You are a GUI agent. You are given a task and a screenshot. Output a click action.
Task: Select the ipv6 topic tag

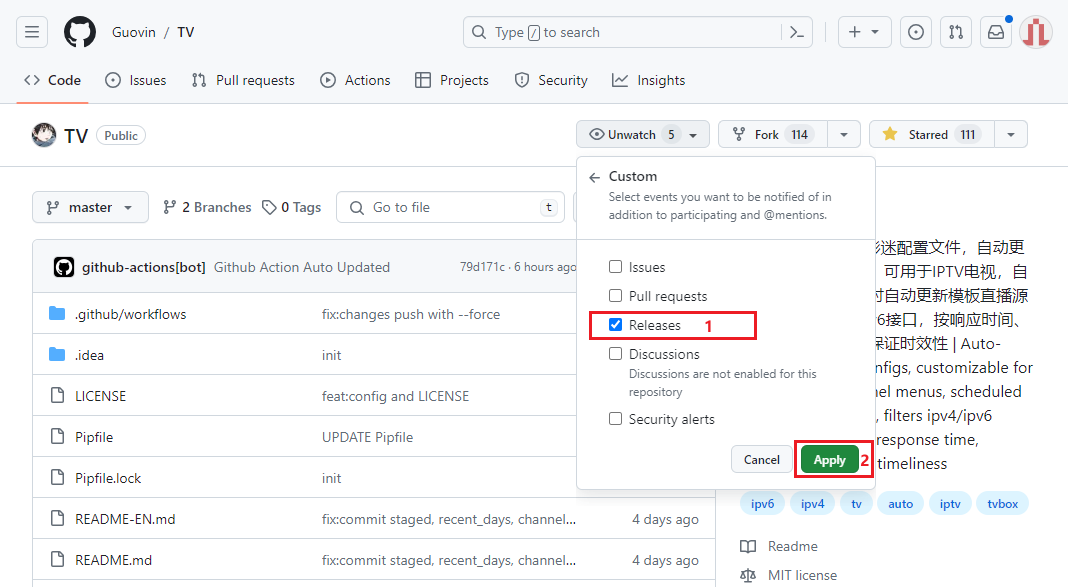(762, 504)
